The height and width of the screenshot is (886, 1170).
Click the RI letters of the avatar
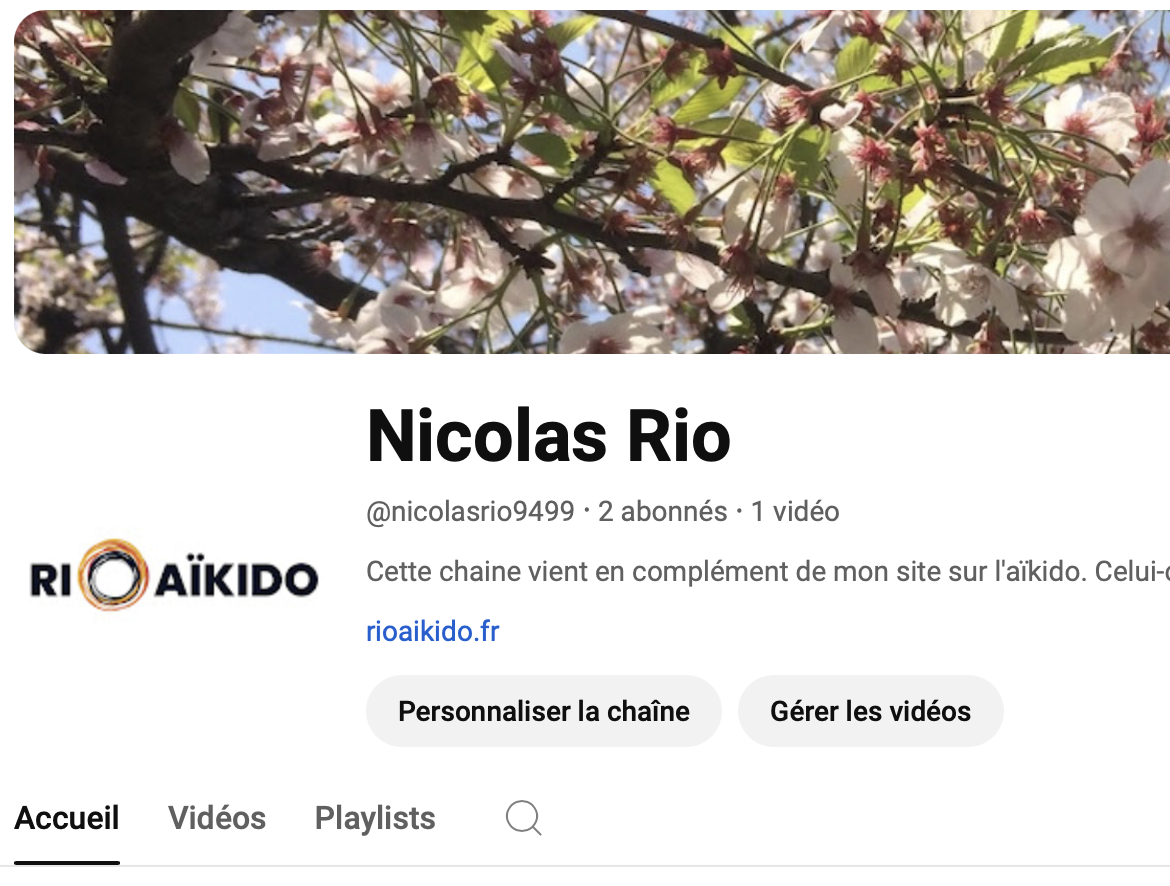coord(51,580)
